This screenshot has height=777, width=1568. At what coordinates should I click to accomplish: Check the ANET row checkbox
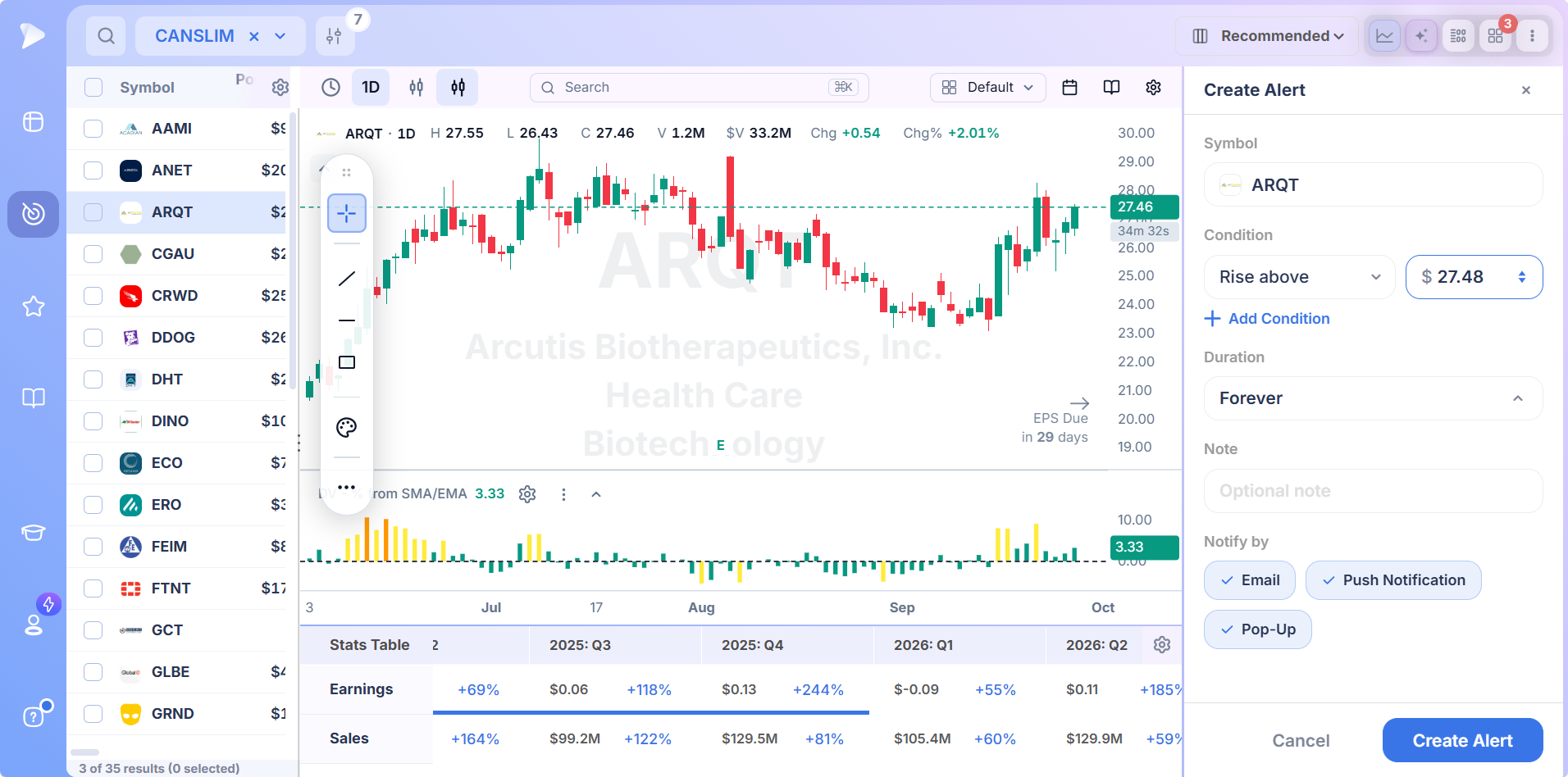(93, 170)
